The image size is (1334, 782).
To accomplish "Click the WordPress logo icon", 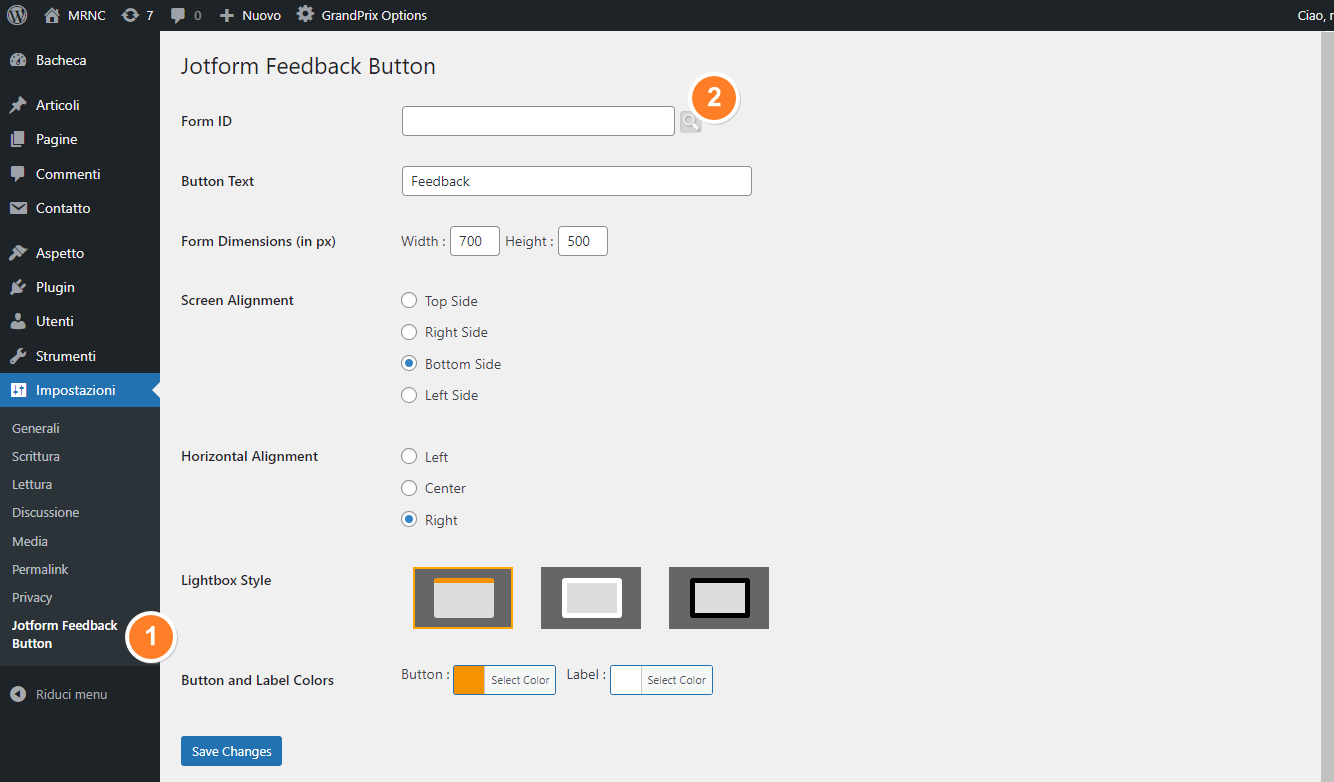I will pyautogui.click(x=17, y=15).
